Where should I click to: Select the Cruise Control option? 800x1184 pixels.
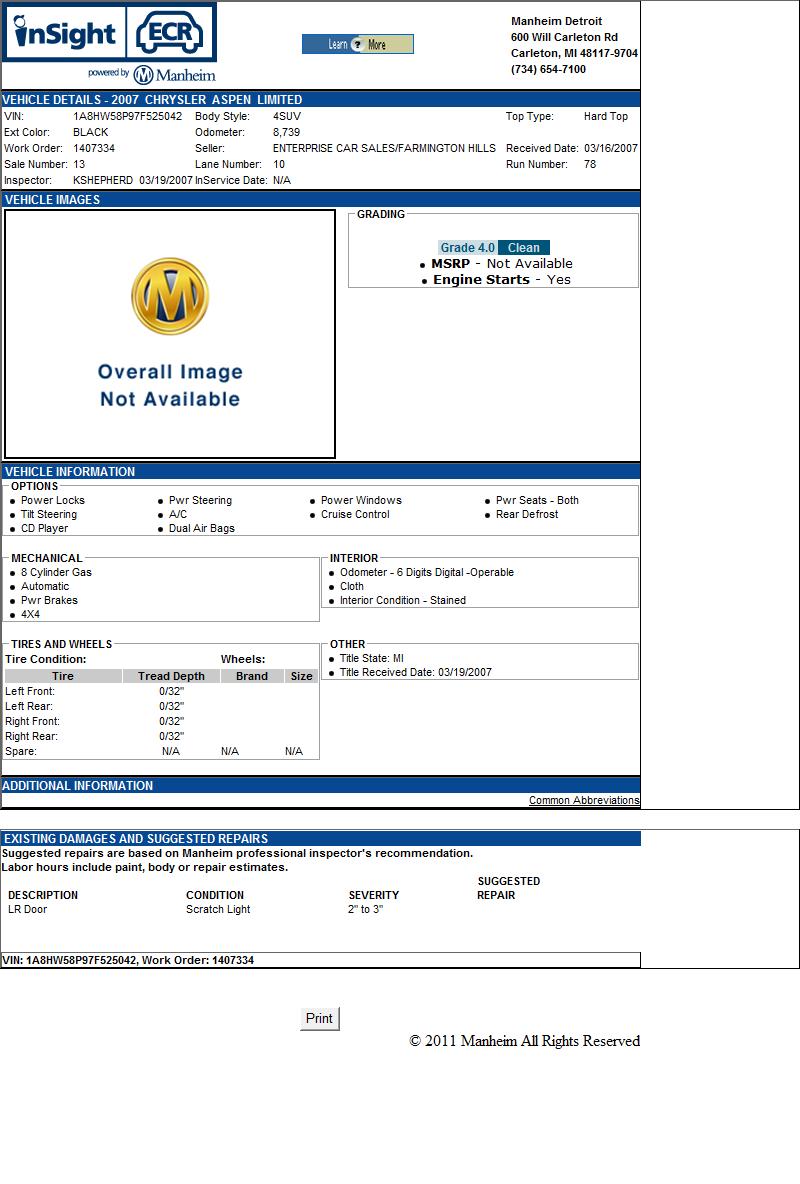coord(355,514)
